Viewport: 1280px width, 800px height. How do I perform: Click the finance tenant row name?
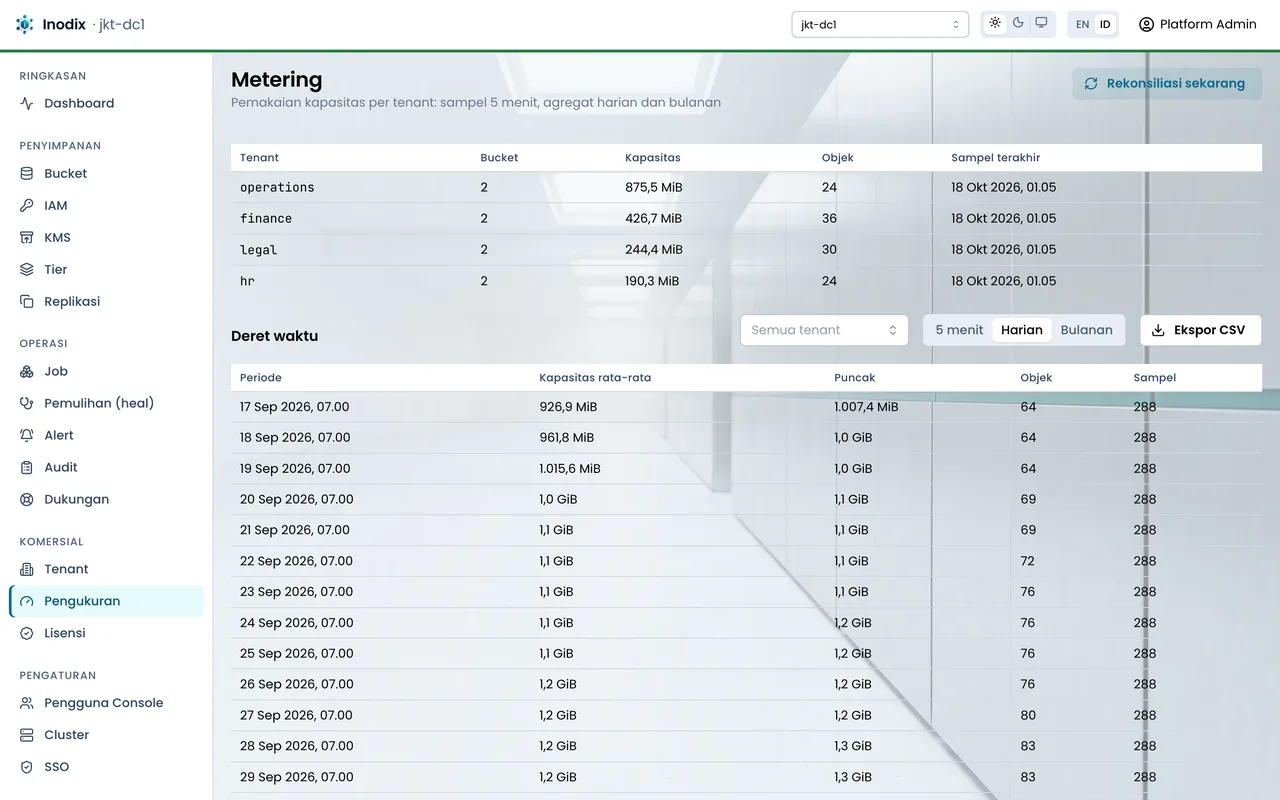(x=266, y=218)
